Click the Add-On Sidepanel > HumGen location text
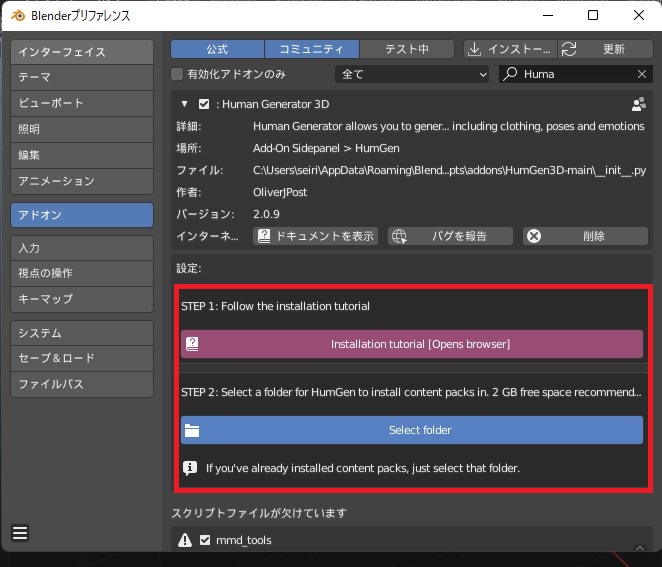The image size is (662, 567). point(326,148)
